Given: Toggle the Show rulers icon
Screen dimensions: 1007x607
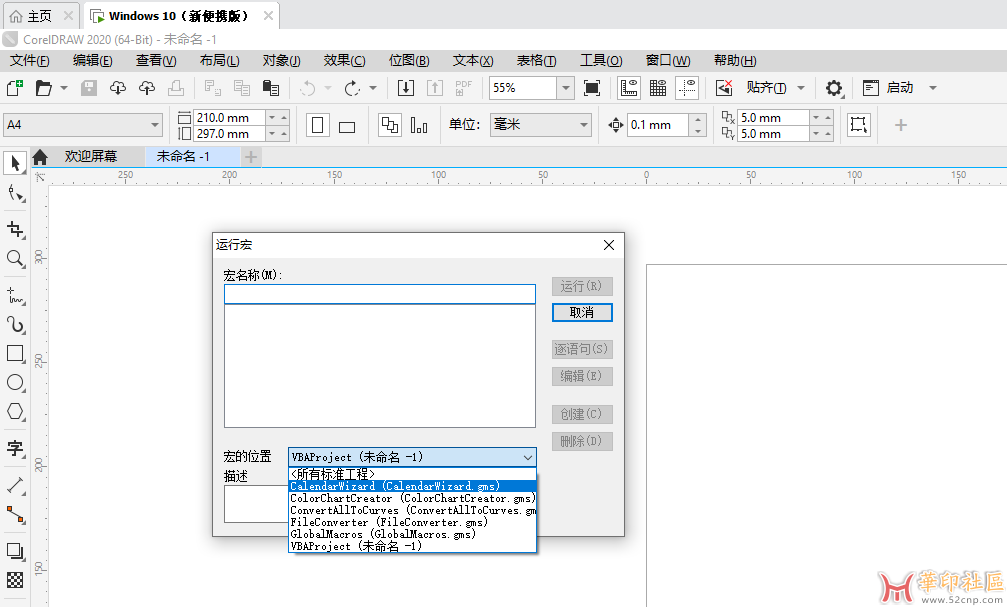Looking at the screenshot, I should tap(629, 88).
